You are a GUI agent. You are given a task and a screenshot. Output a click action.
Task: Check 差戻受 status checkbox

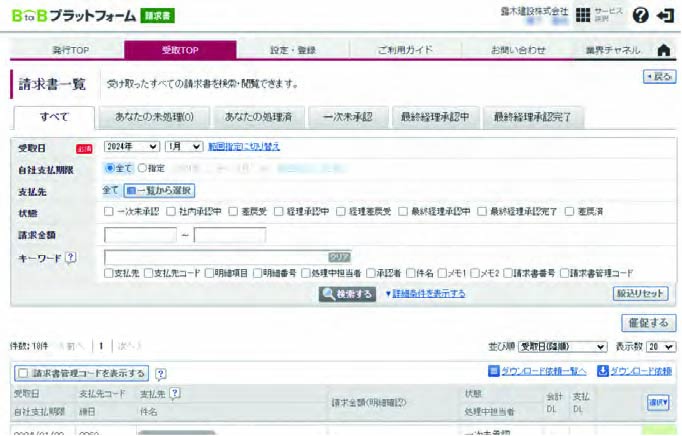click(x=234, y=211)
